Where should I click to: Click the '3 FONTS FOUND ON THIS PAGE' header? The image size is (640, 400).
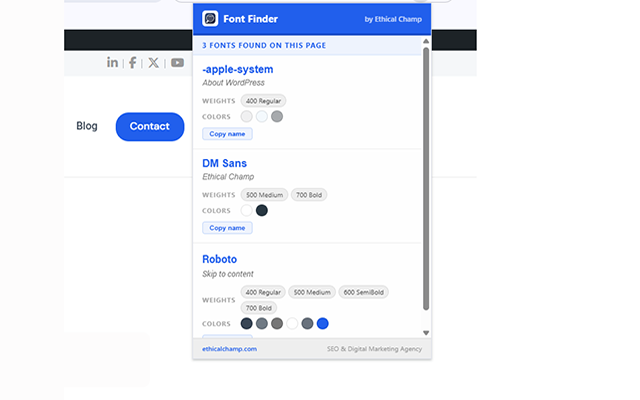(264, 45)
